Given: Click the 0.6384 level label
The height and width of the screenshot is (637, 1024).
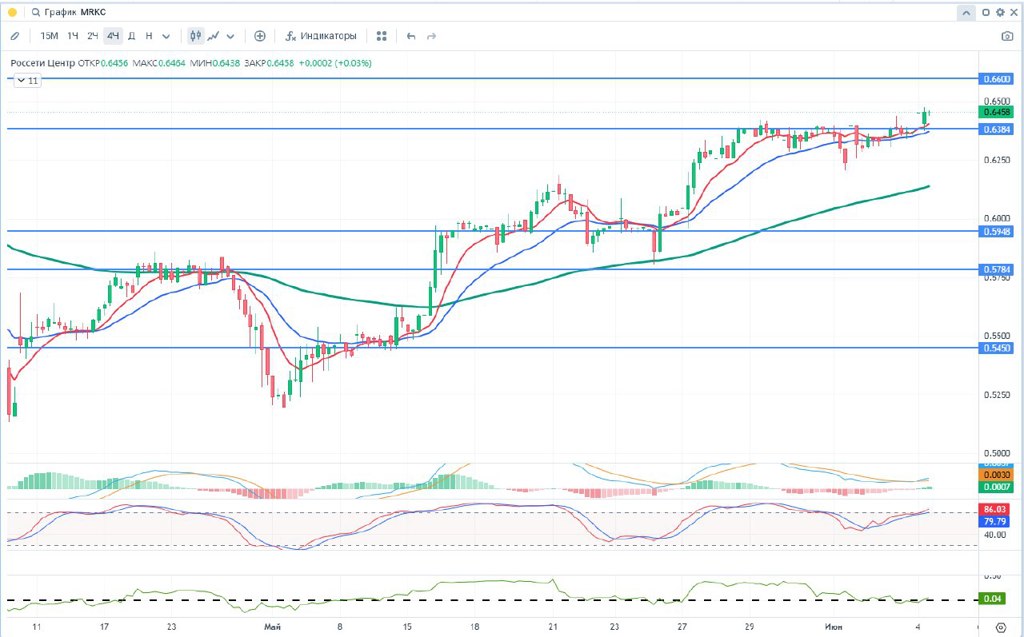Looking at the screenshot, I should click(x=997, y=129).
